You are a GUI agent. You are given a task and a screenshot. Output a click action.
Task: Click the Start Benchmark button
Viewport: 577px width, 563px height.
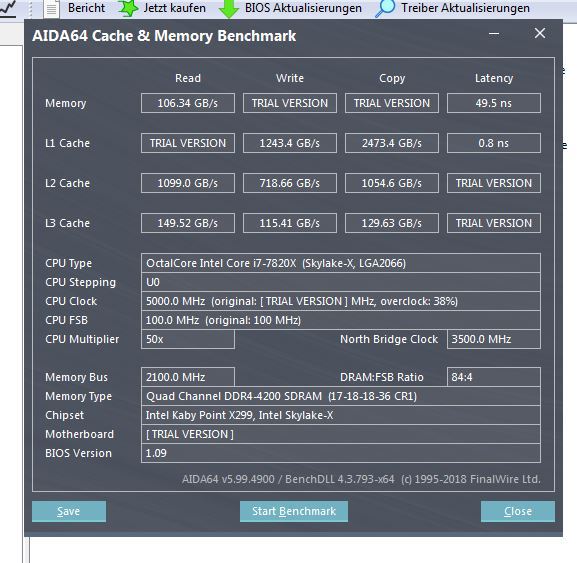(294, 511)
